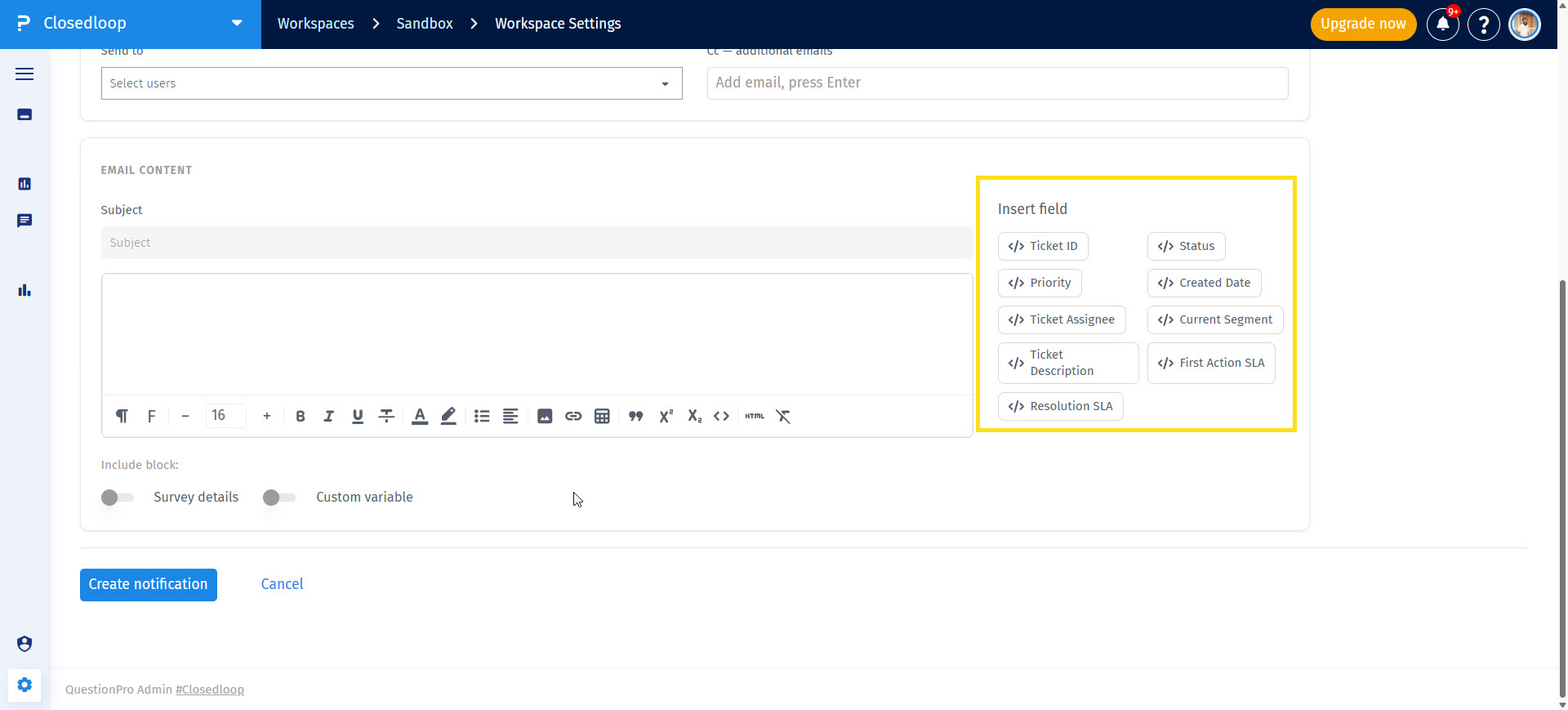Toggle strikethrough formatting

pyautogui.click(x=386, y=416)
